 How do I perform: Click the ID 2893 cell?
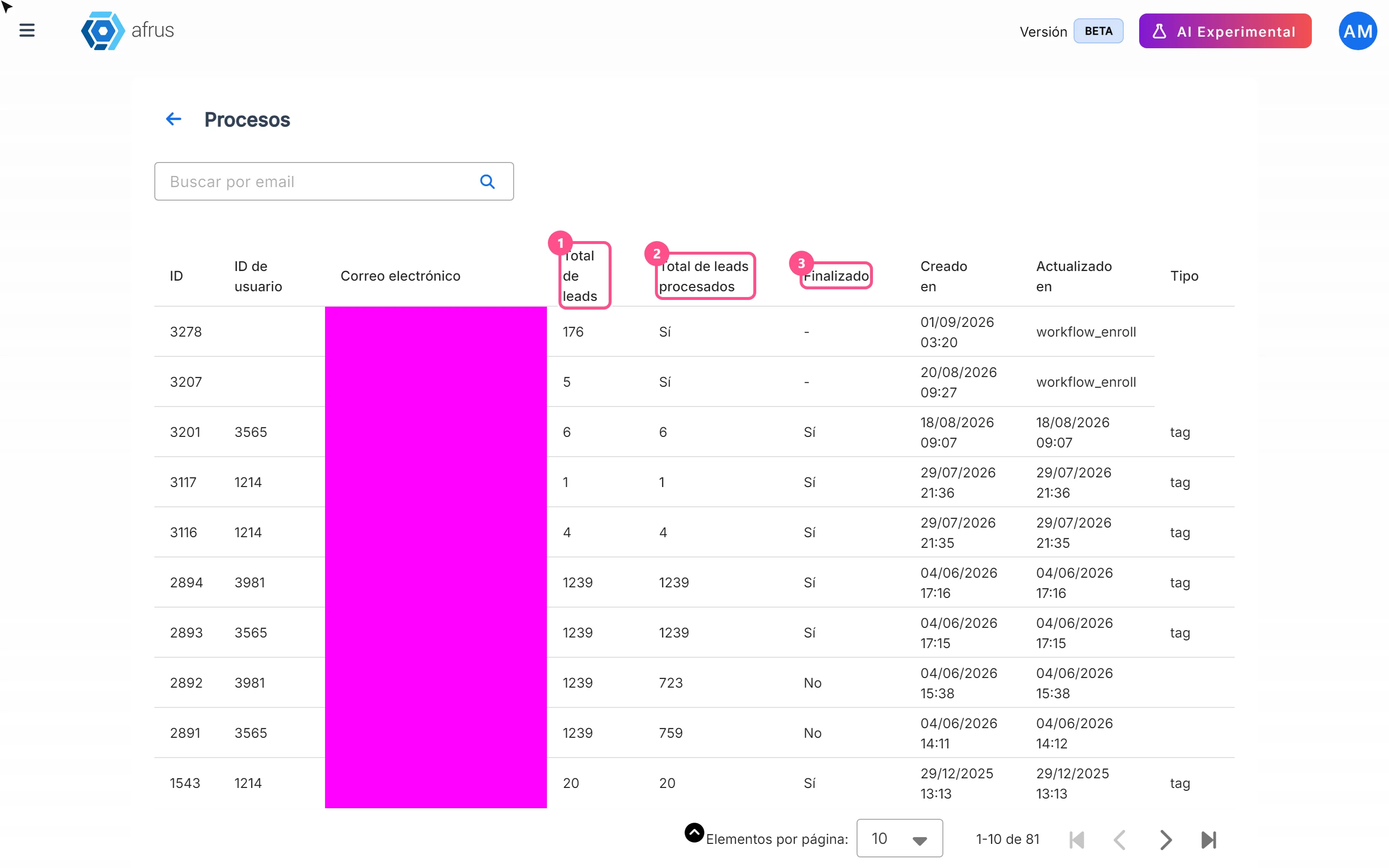pyautogui.click(x=187, y=633)
